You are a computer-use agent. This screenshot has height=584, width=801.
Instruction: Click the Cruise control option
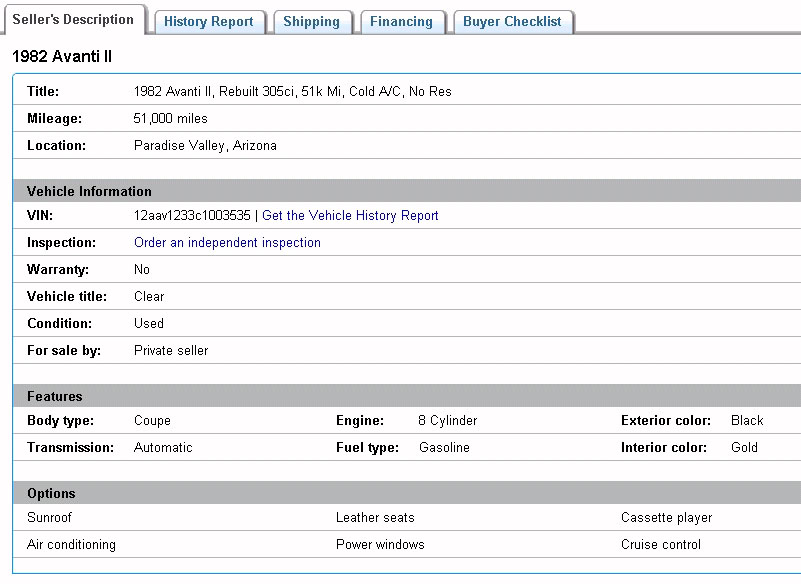[x=661, y=545]
